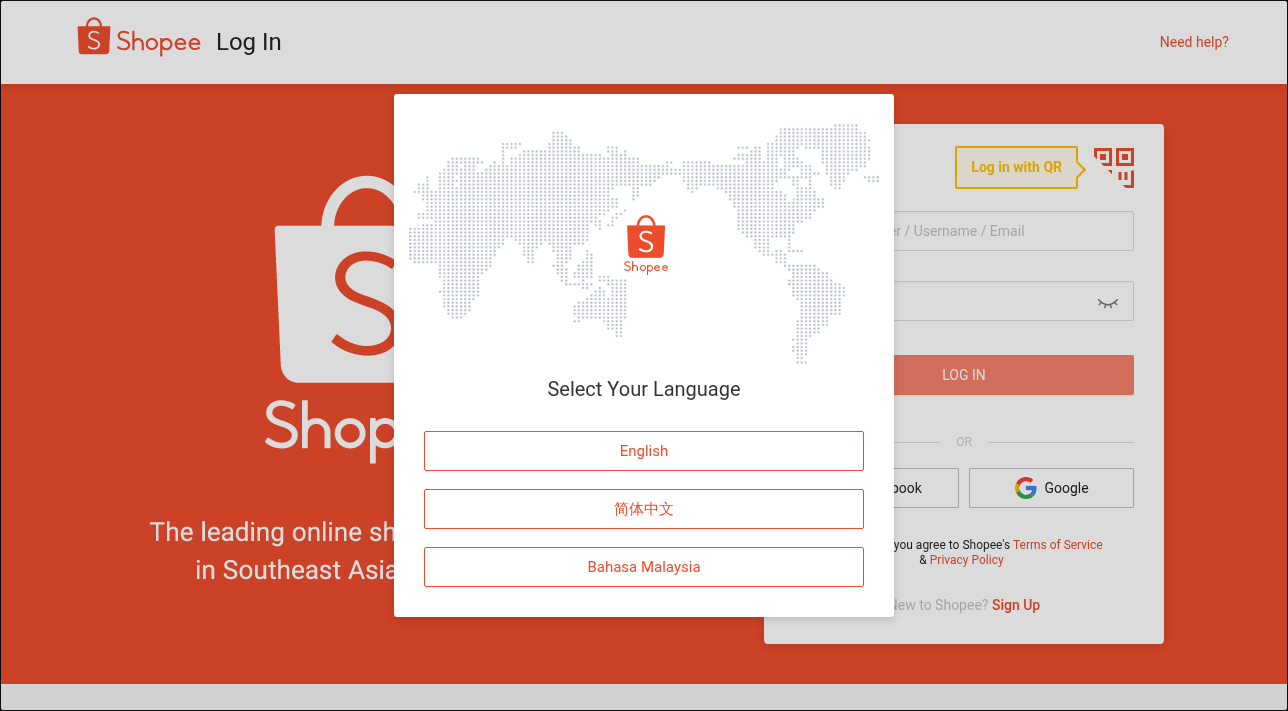Pick Bahasa Malaysia language
The width and height of the screenshot is (1288, 711).
coord(644,567)
